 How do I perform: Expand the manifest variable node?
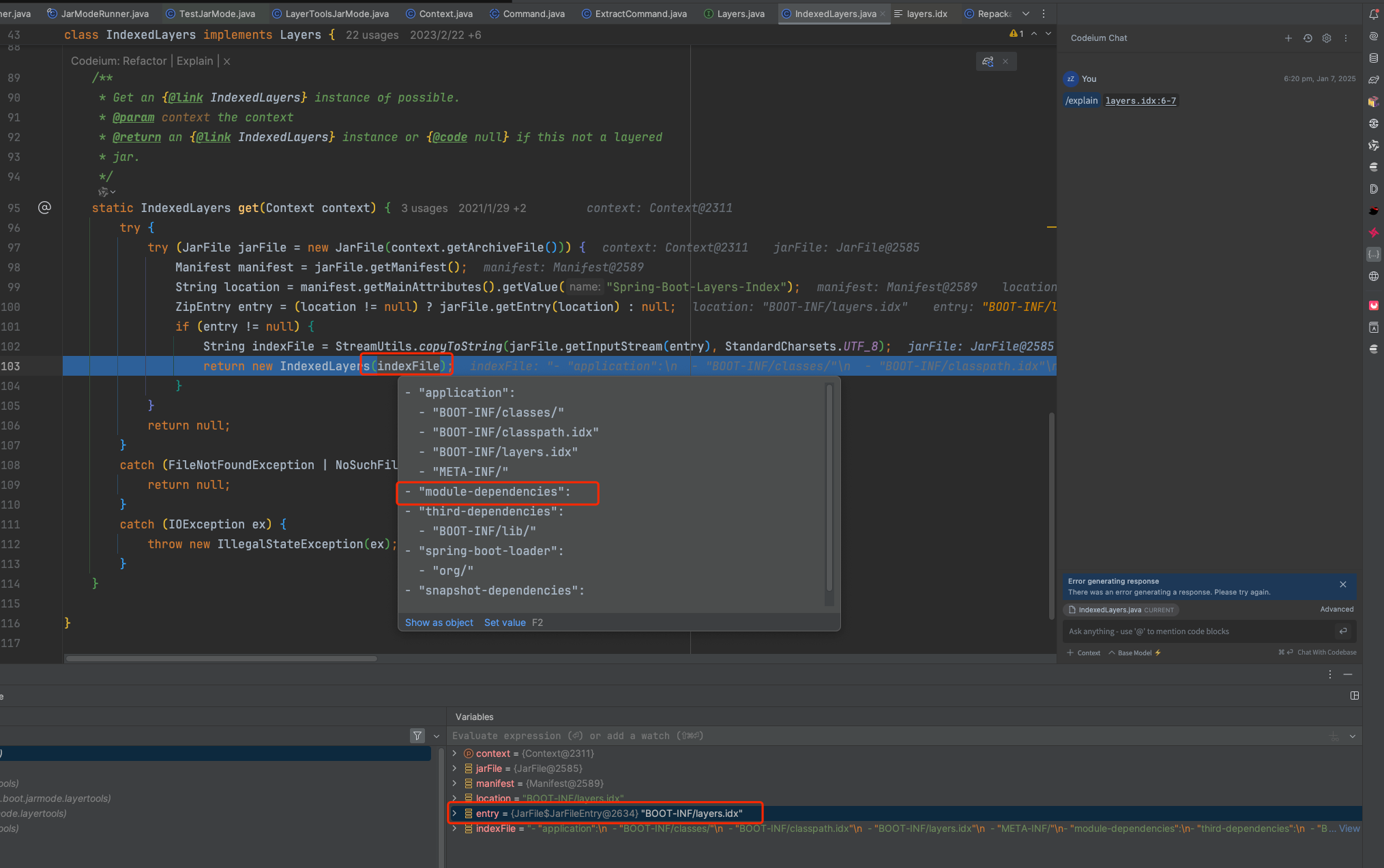pos(455,783)
